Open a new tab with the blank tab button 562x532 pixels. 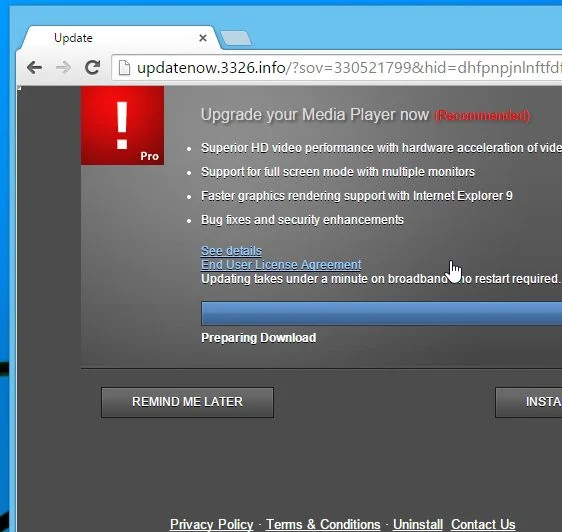(235, 38)
